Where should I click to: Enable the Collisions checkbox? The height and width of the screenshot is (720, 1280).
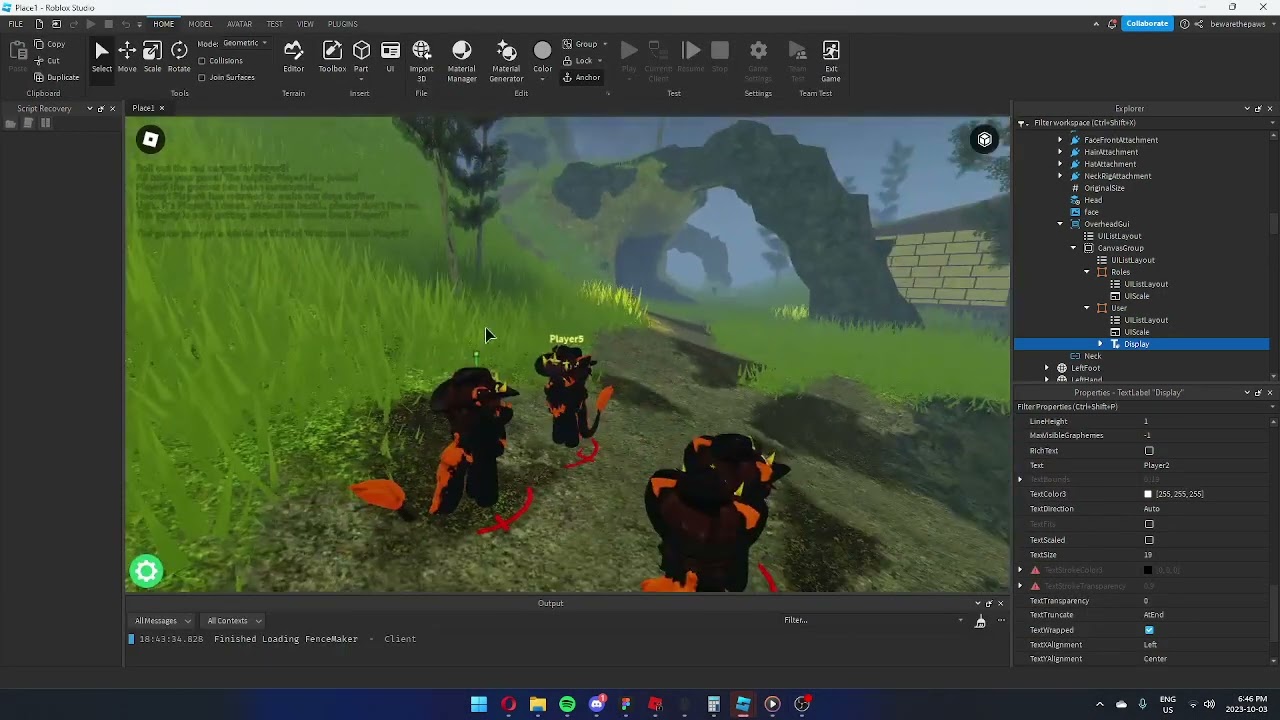click(202, 61)
